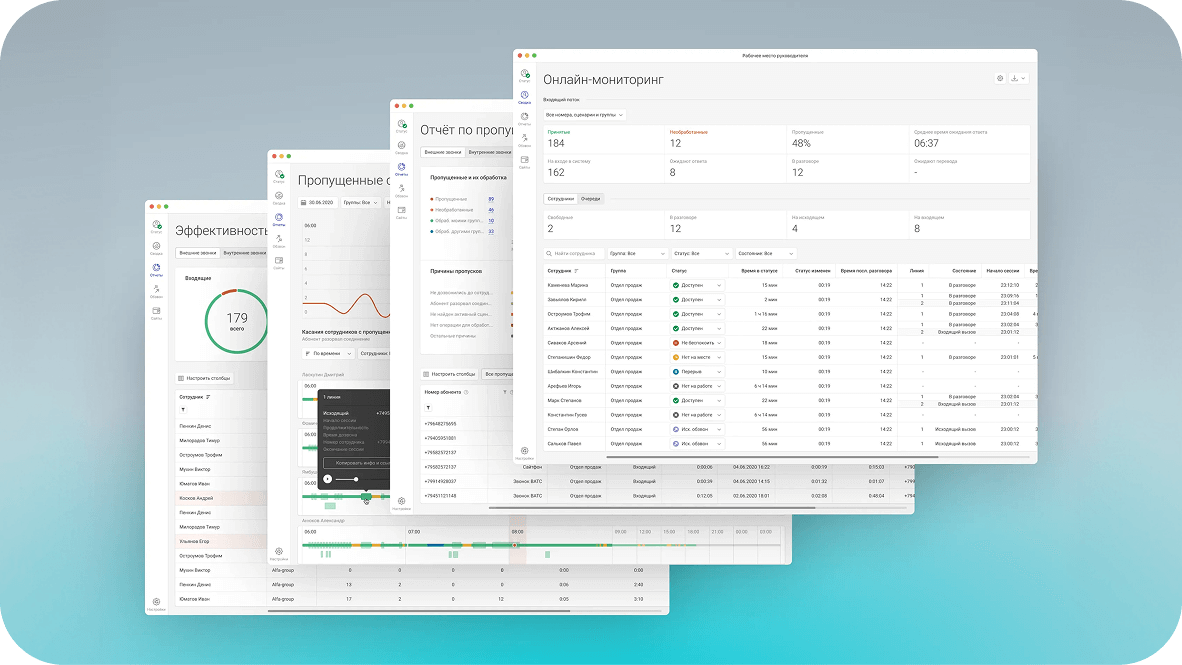Viewport: 1182px width, 665px height.
Task: Open Сводка icon in Пропущенные window sidebar
Action: [279, 197]
